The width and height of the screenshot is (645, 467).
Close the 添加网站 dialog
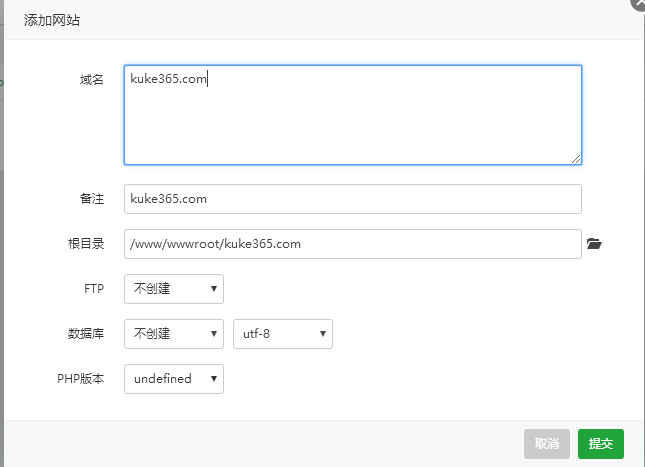click(x=638, y=3)
